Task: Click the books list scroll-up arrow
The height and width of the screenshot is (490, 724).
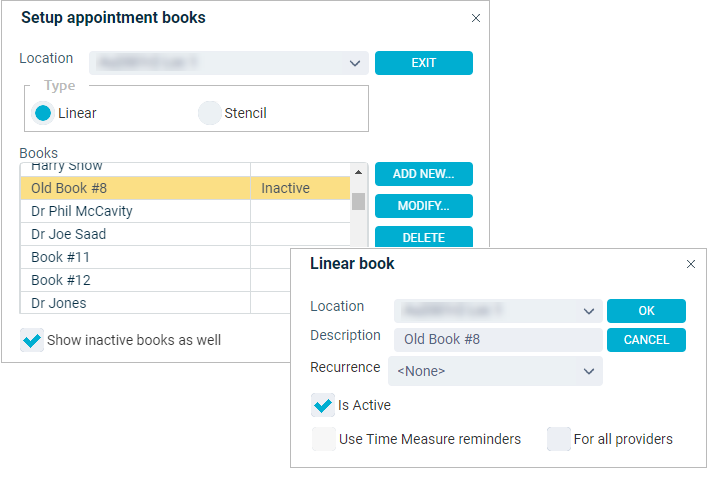Action: (358, 172)
